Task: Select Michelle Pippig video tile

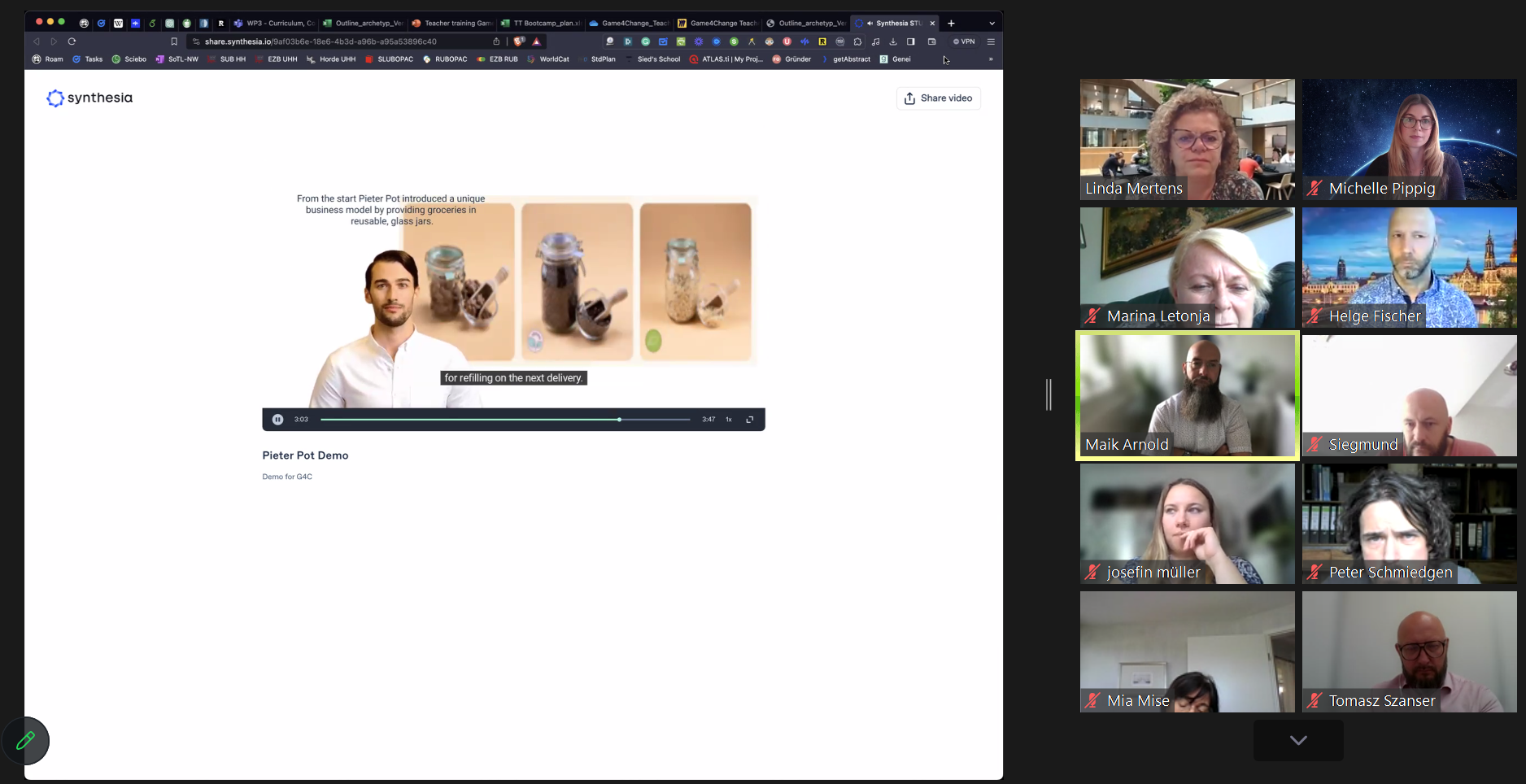Action: [1410, 139]
